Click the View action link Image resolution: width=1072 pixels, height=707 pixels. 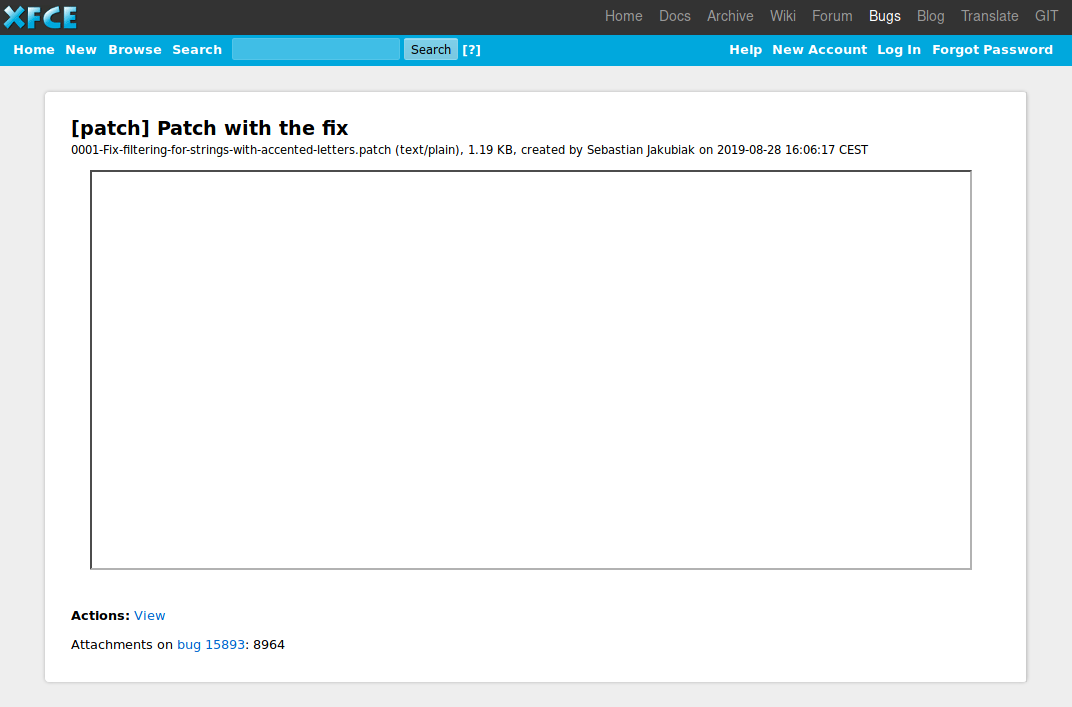coord(150,616)
